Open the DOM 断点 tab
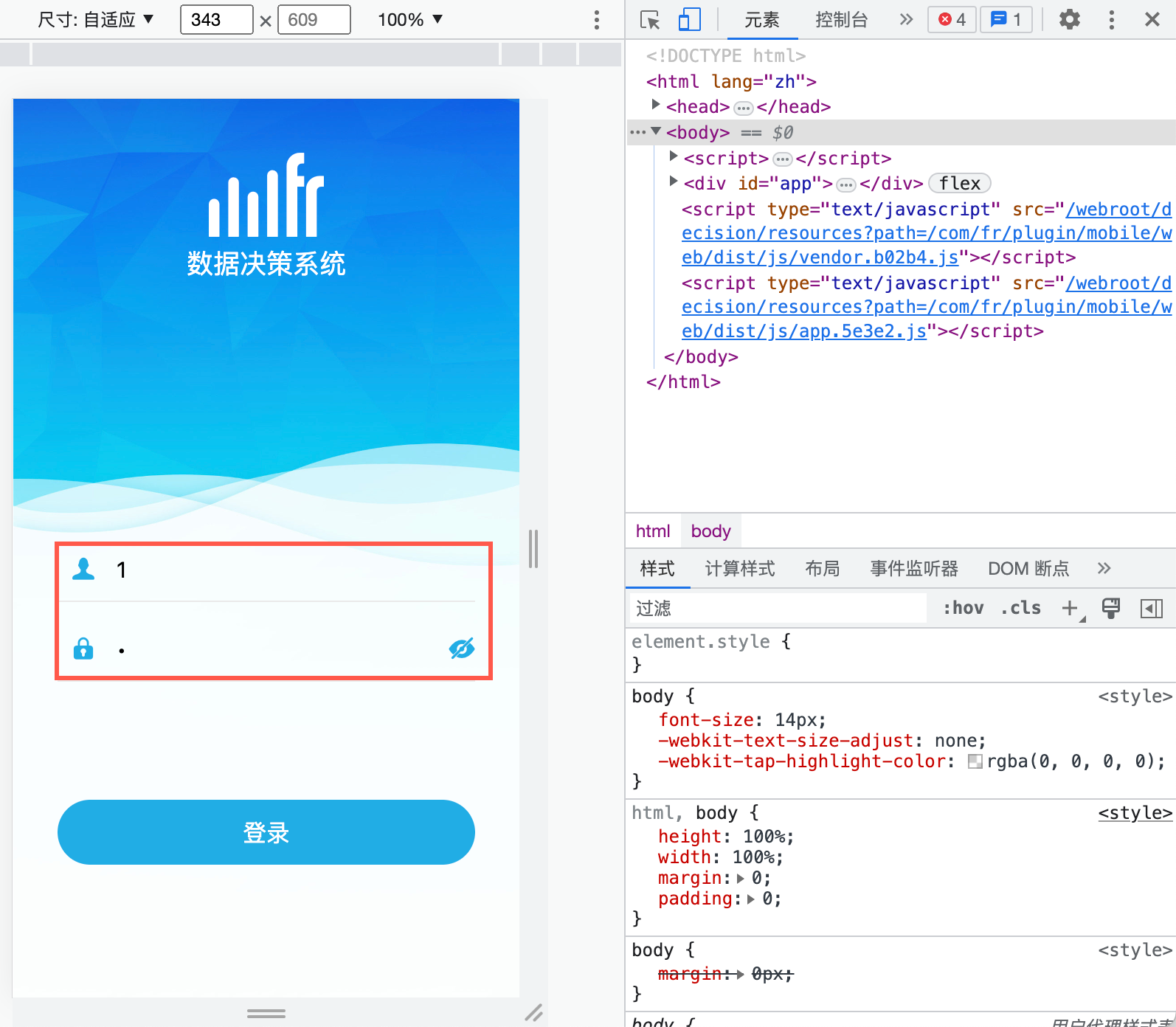Viewport: 1176px width, 1027px height. [x=1028, y=568]
